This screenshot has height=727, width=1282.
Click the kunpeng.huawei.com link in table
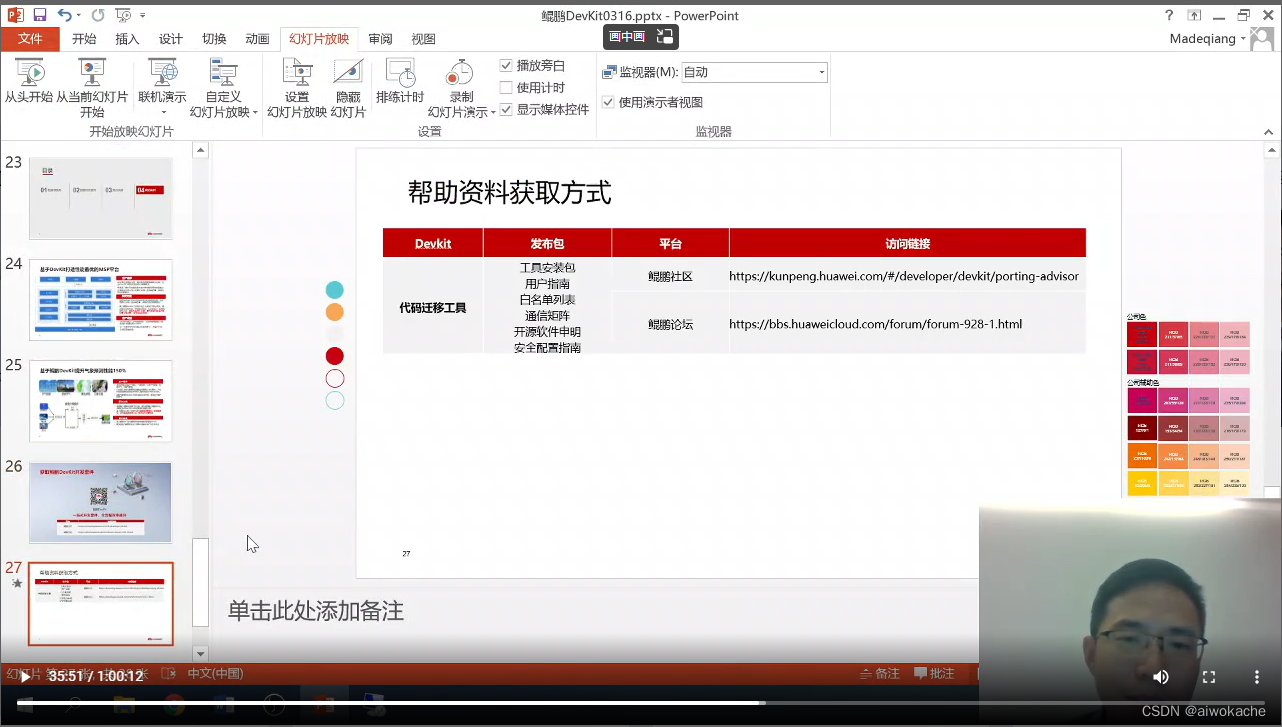[904, 276]
